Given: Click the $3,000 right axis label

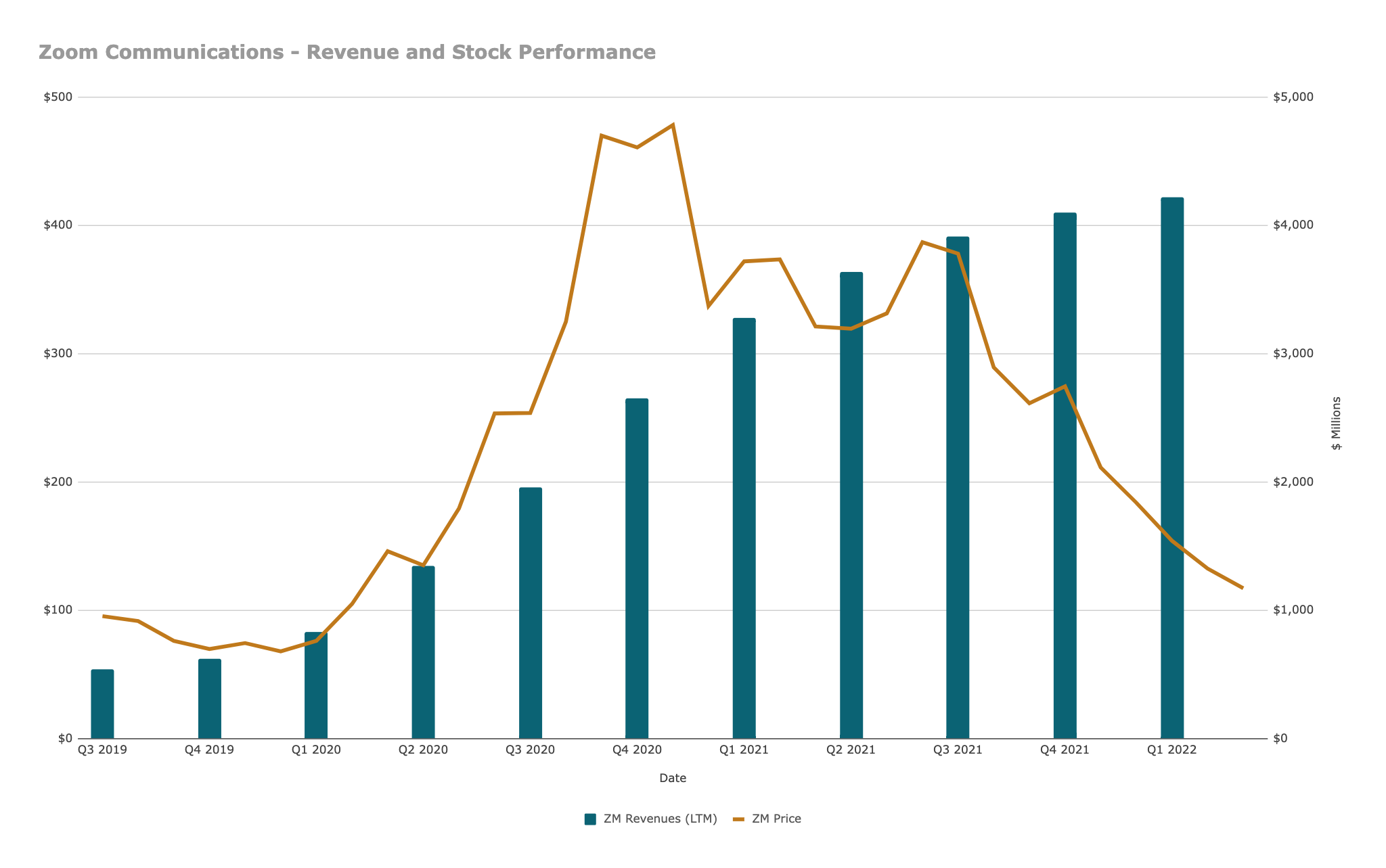Looking at the screenshot, I should (1293, 354).
